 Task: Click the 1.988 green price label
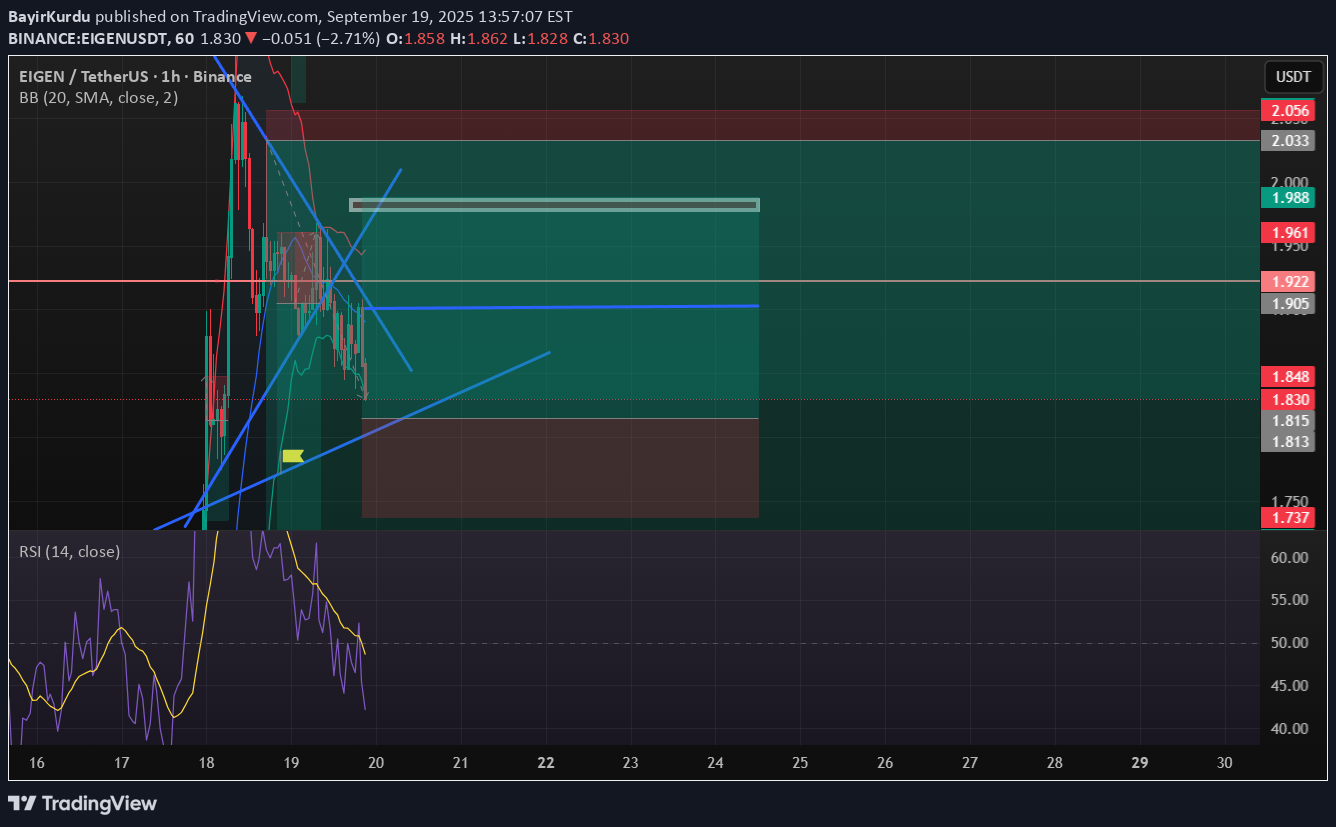[x=1287, y=198]
